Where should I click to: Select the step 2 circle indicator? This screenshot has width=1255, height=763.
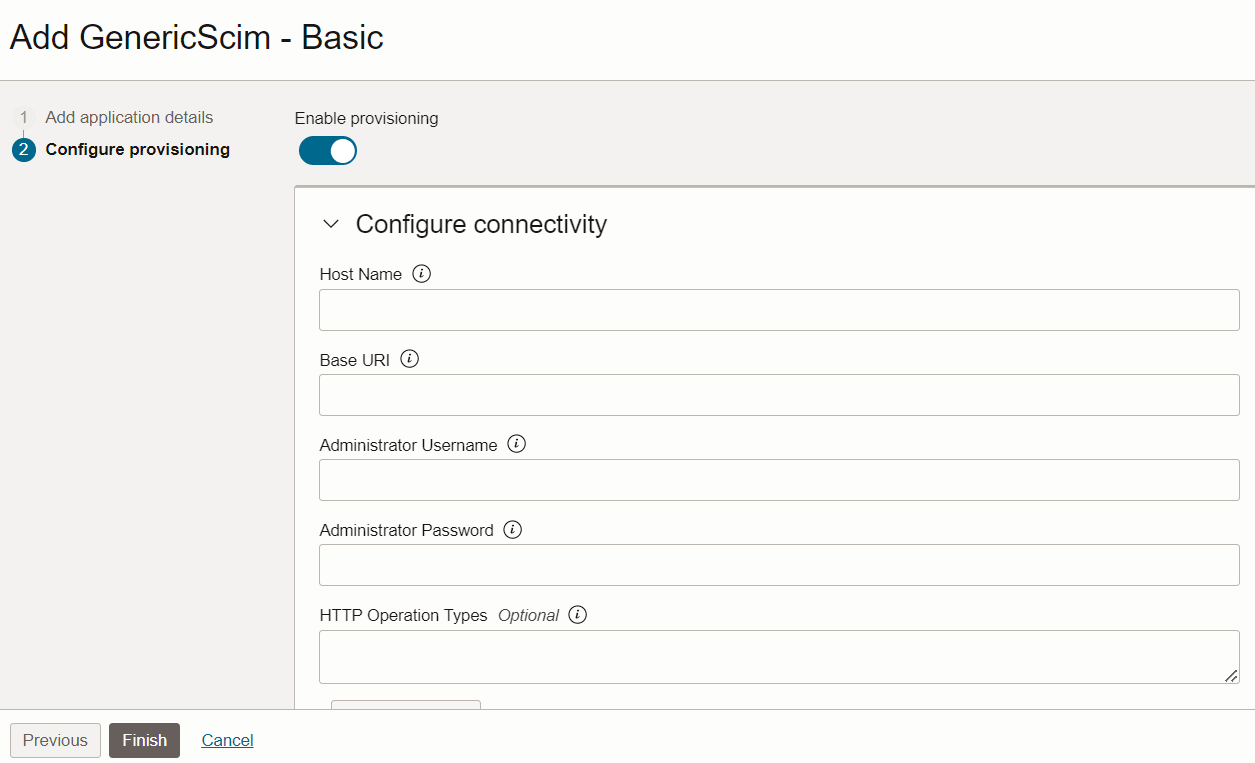[x=24, y=149]
